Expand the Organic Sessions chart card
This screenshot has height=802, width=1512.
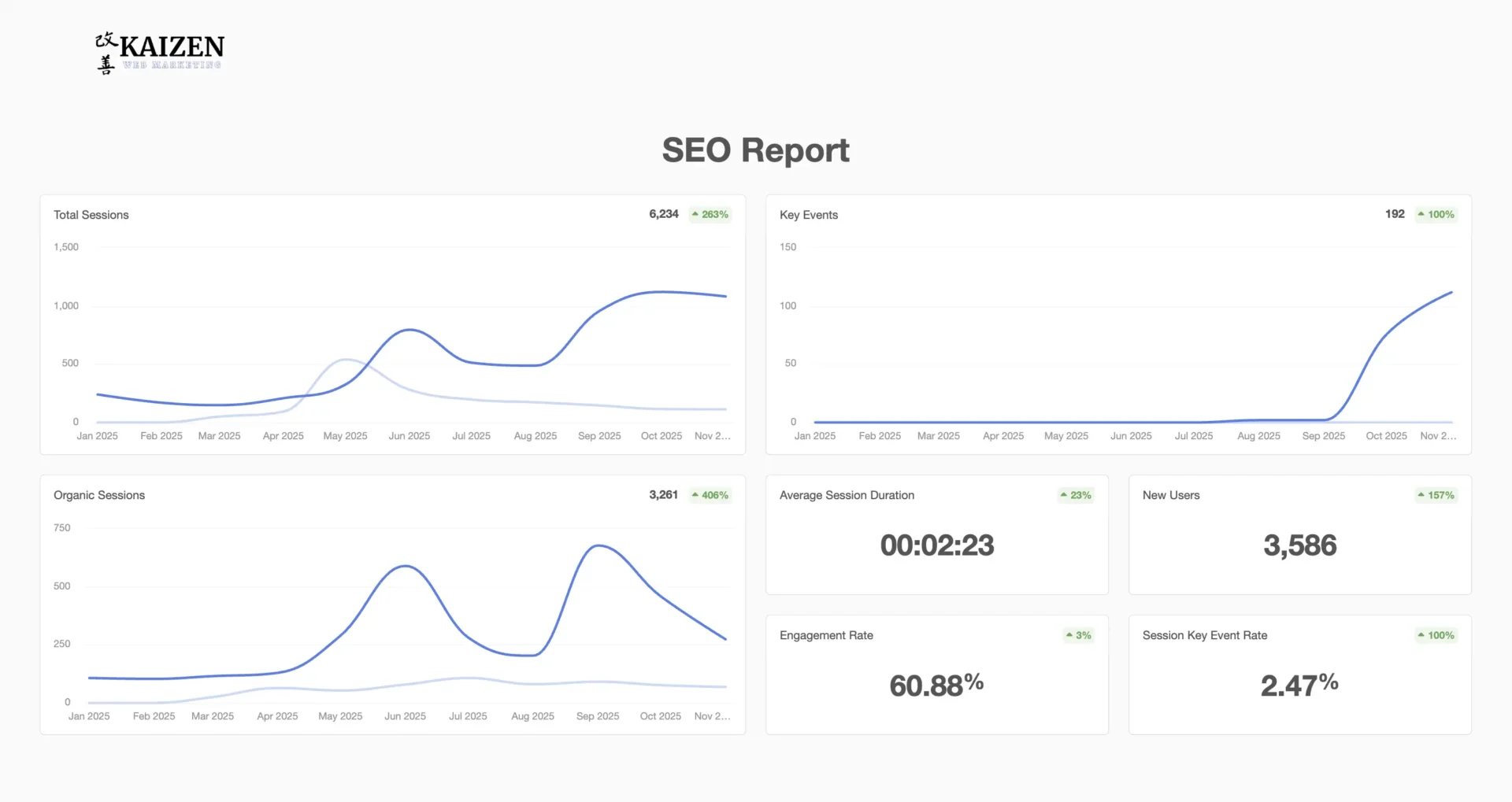[x=391, y=604]
